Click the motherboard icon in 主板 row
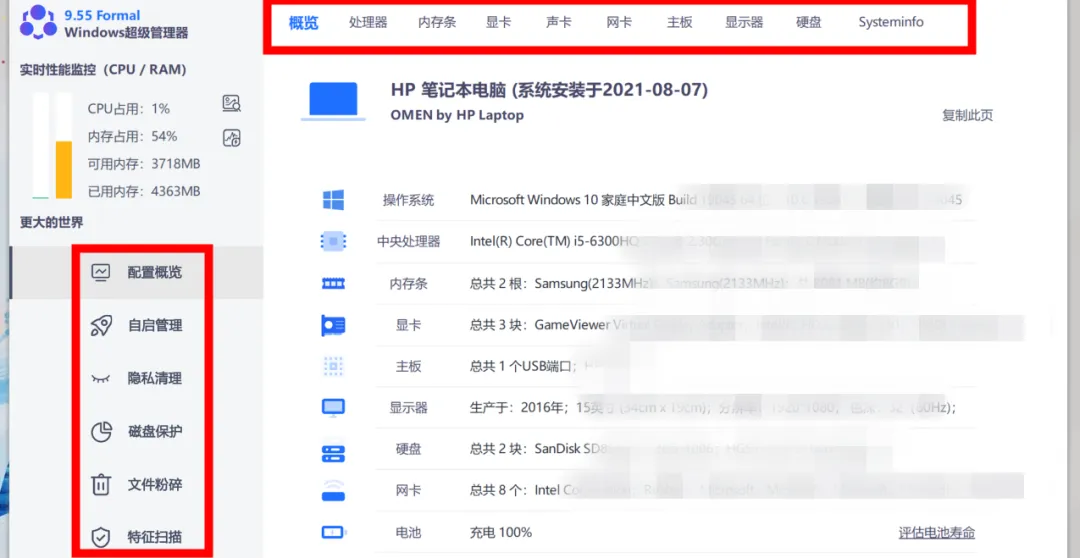The image size is (1080, 558). (333, 366)
